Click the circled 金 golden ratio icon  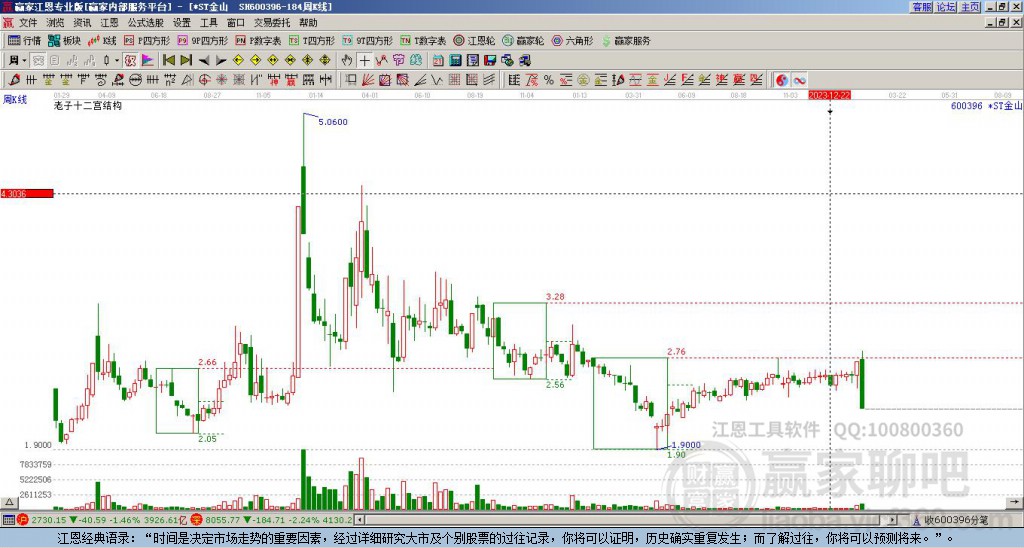click(x=583, y=80)
